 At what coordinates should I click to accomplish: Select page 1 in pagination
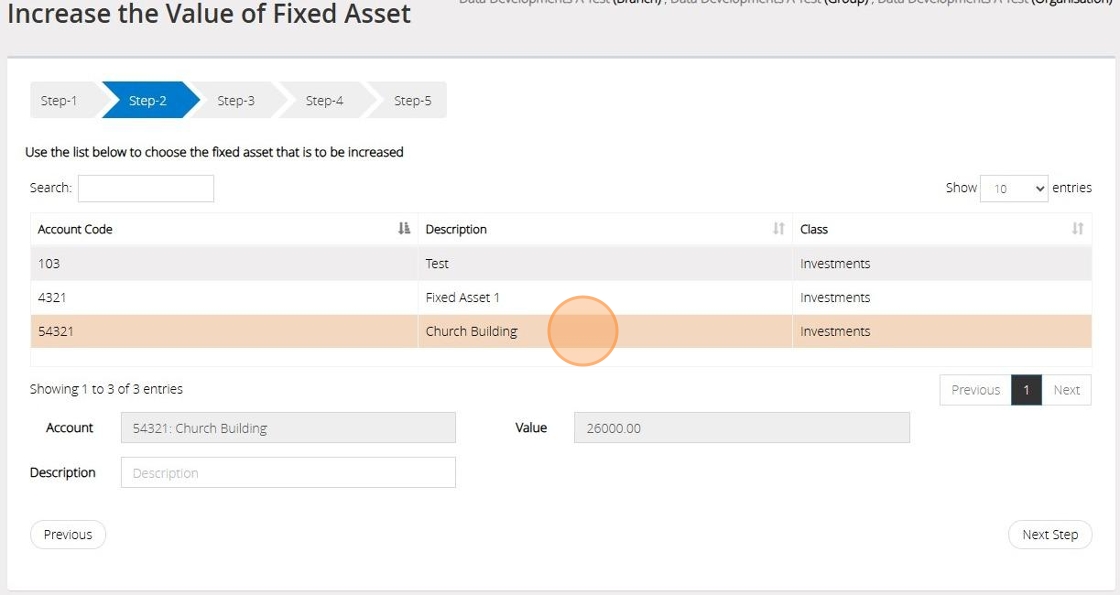pos(1026,390)
